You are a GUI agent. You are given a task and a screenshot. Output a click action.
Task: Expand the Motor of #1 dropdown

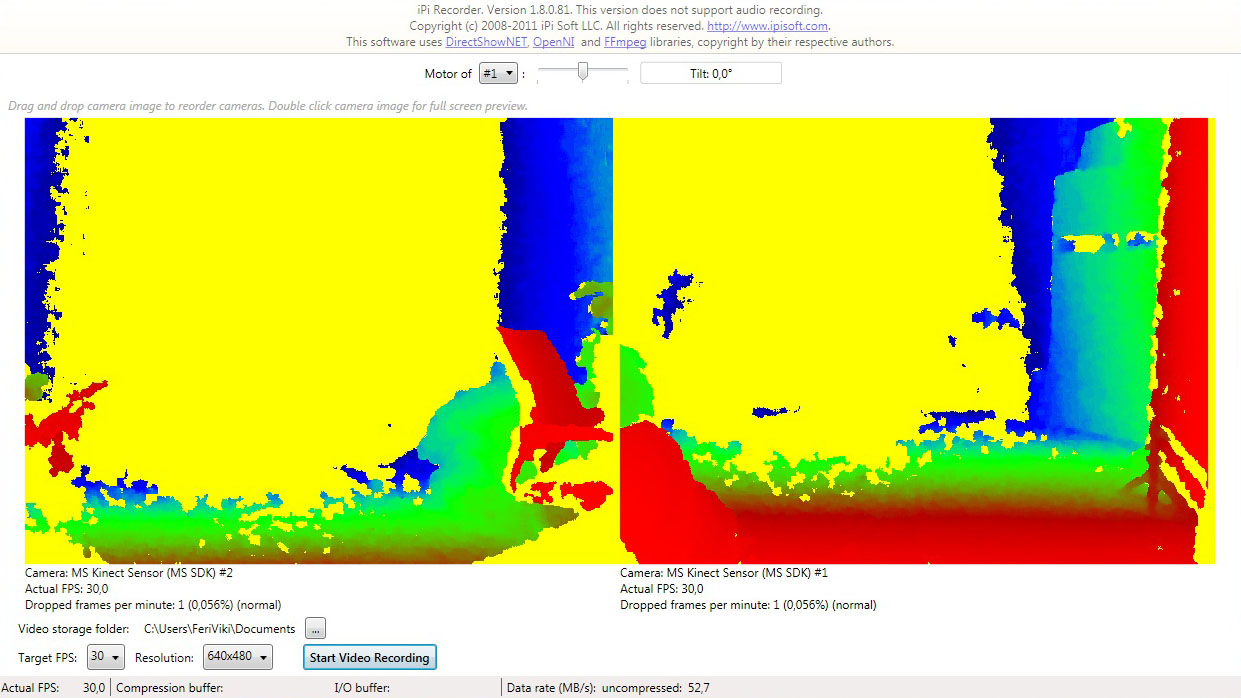(498, 74)
